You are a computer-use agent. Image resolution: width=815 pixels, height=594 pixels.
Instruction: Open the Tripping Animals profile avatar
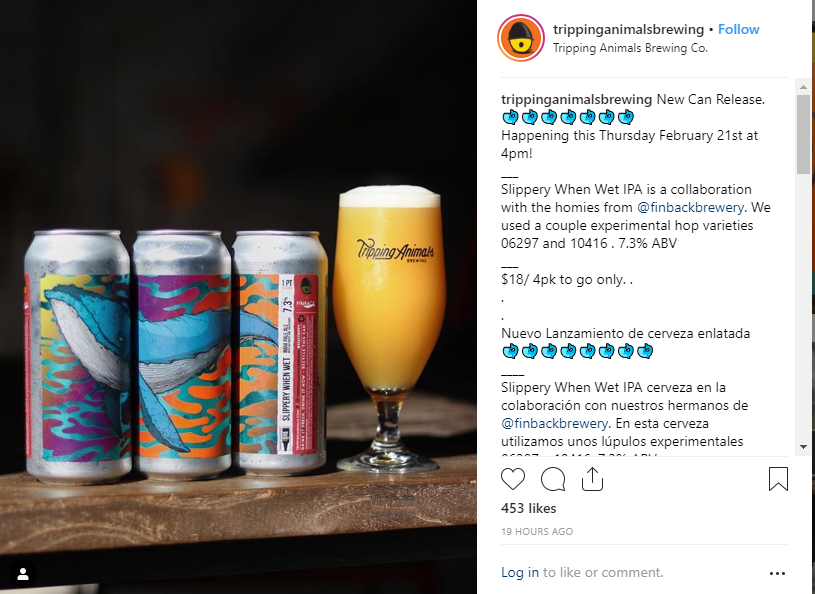pos(521,38)
